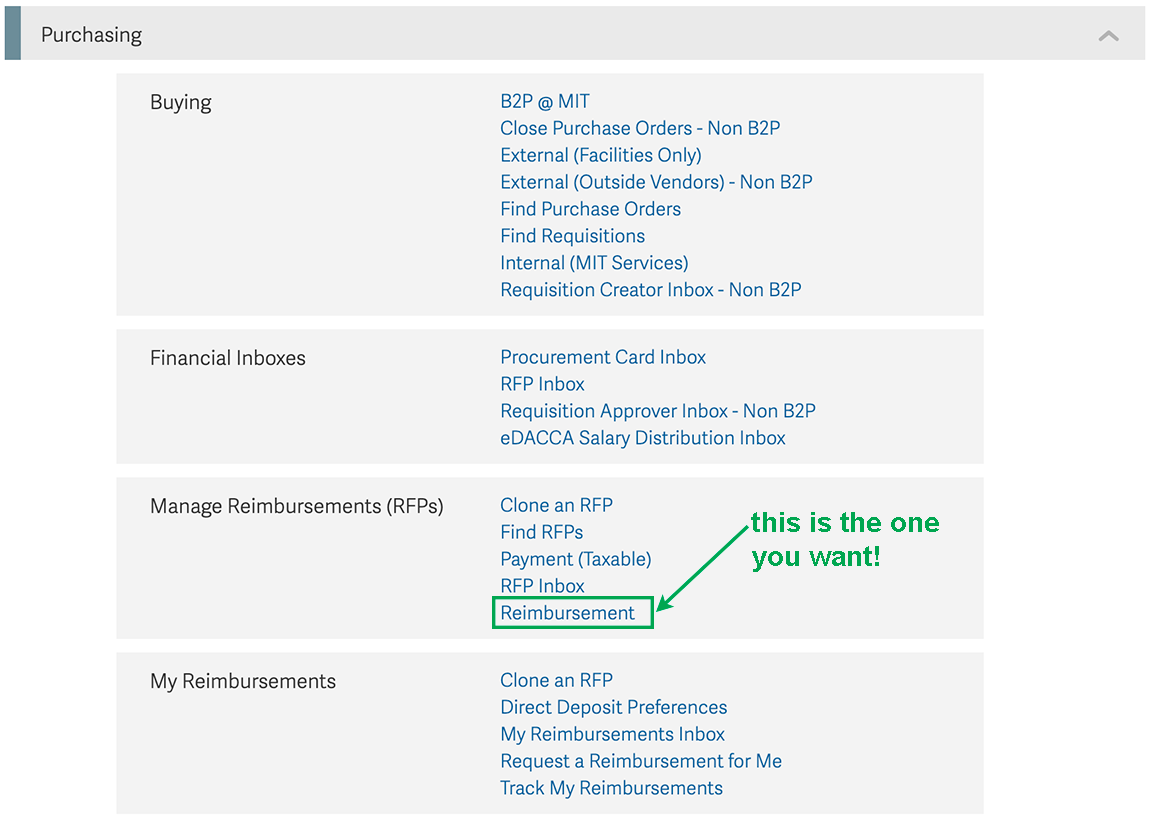1152x816 pixels.
Task: Click Clone an RFP under Manage Reimbursements
Action: pos(556,505)
